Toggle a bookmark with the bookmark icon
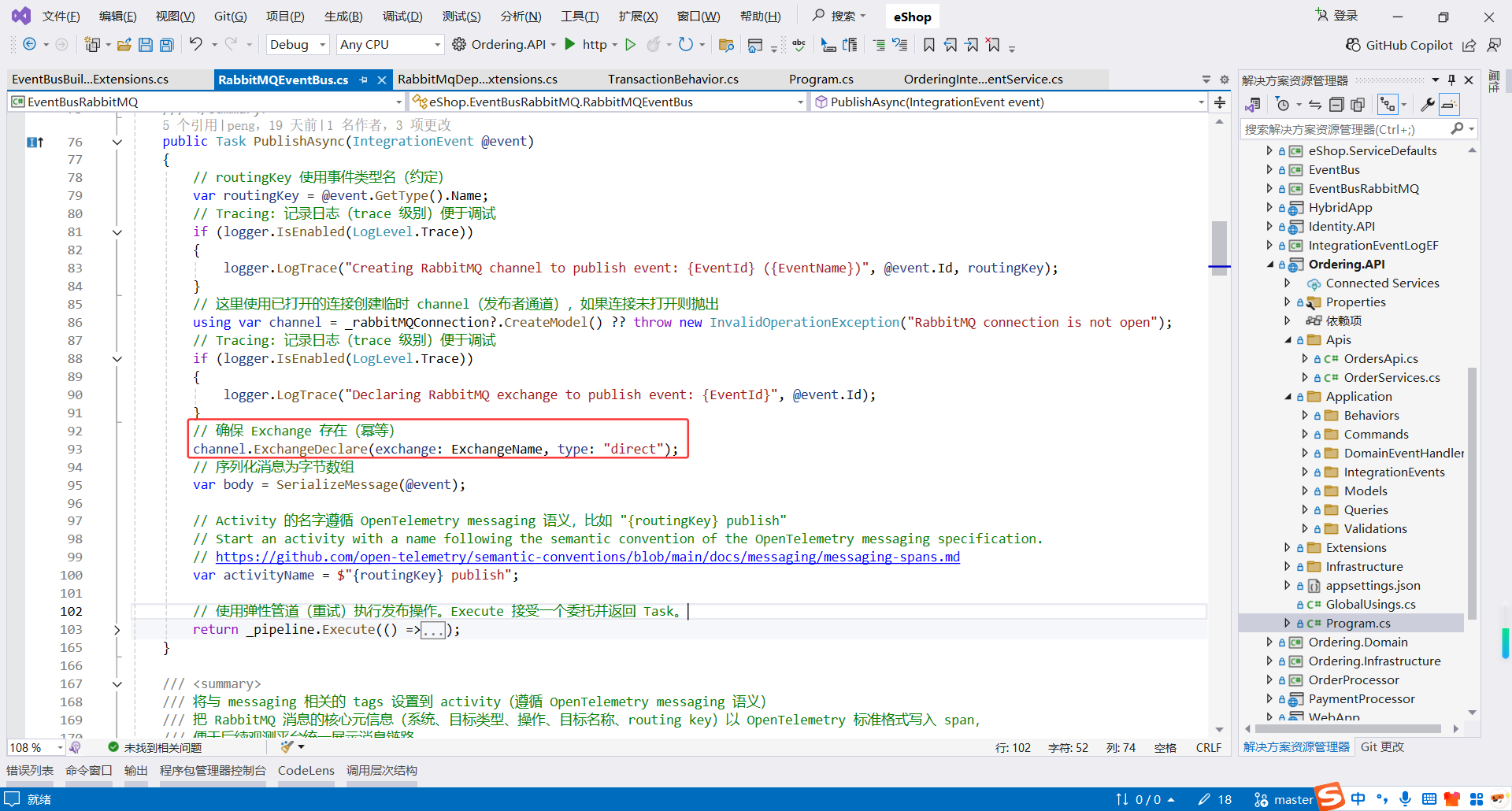This screenshot has width=1512, height=811. [929, 45]
